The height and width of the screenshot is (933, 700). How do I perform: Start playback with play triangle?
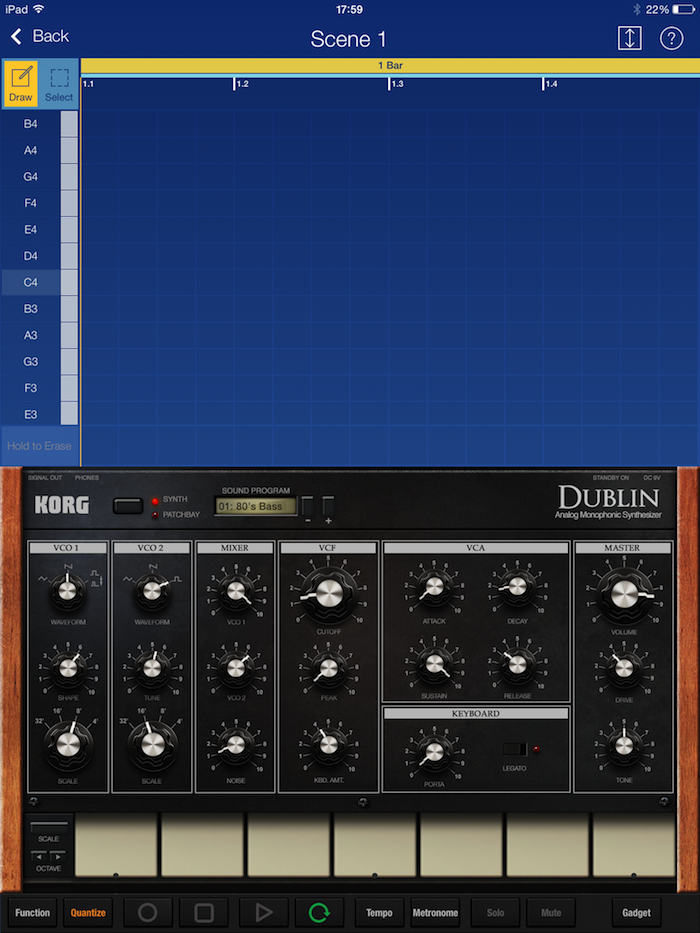[264, 912]
